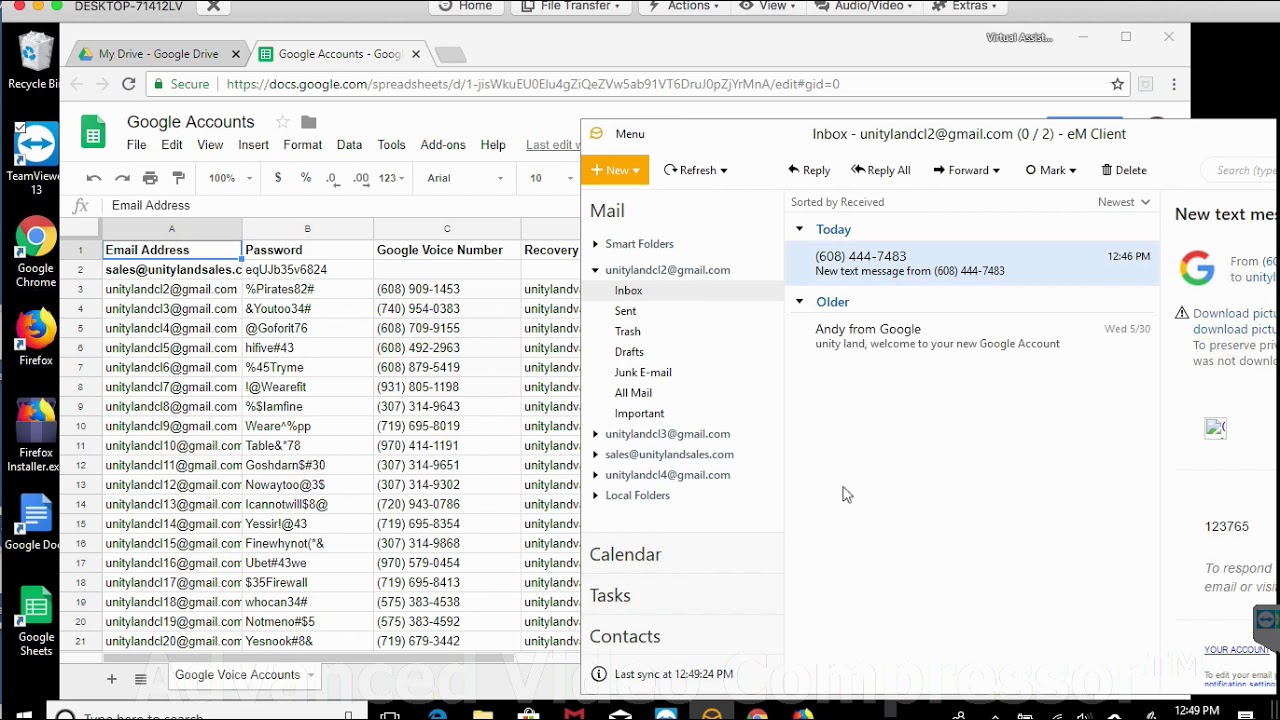Open the Recycle Bin on the desktop
Viewport: 1280px width, 720px height.
pyautogui.click(x=36, y=60)
